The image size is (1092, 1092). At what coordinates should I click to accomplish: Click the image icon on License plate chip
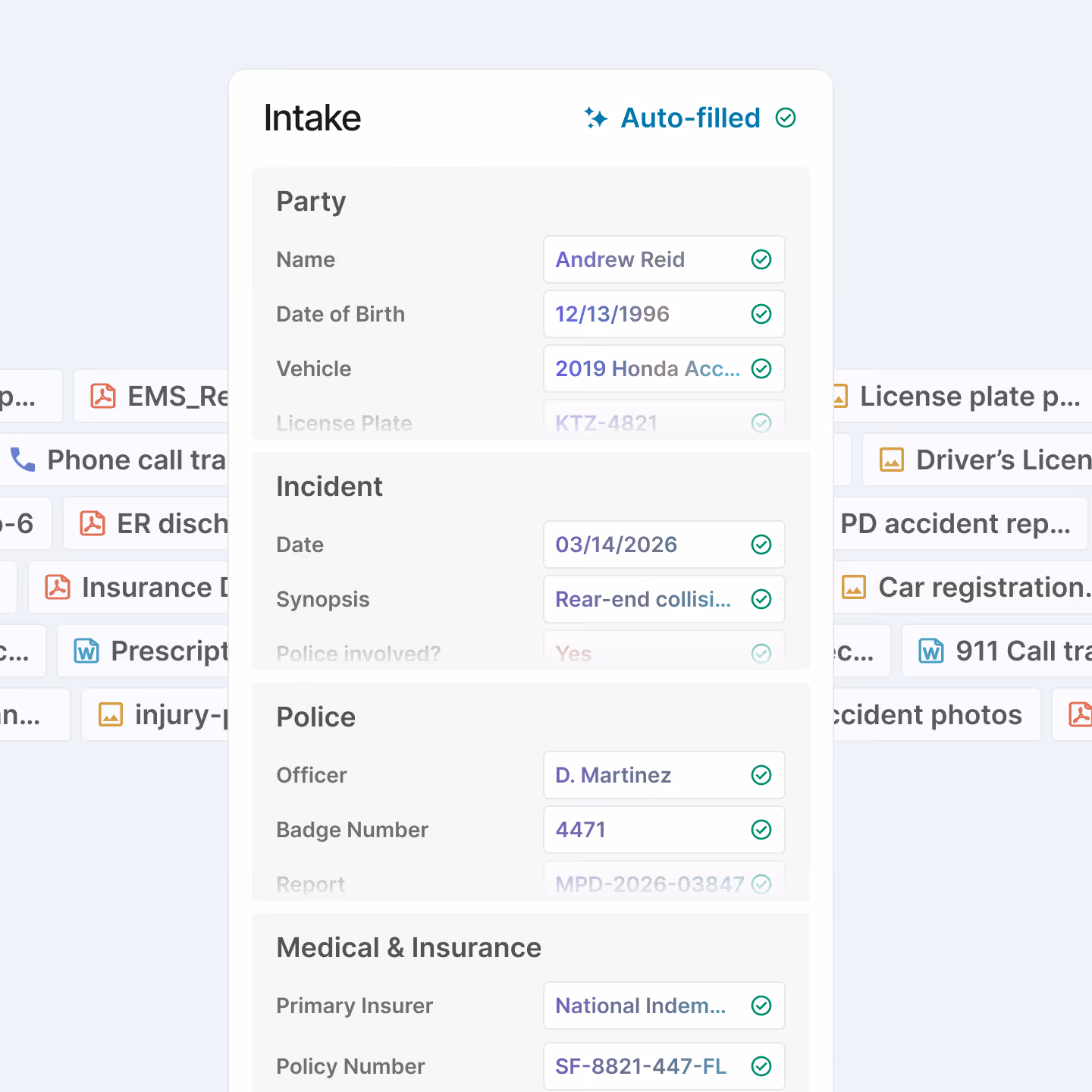pyautogui.click(x=840, y=396)
